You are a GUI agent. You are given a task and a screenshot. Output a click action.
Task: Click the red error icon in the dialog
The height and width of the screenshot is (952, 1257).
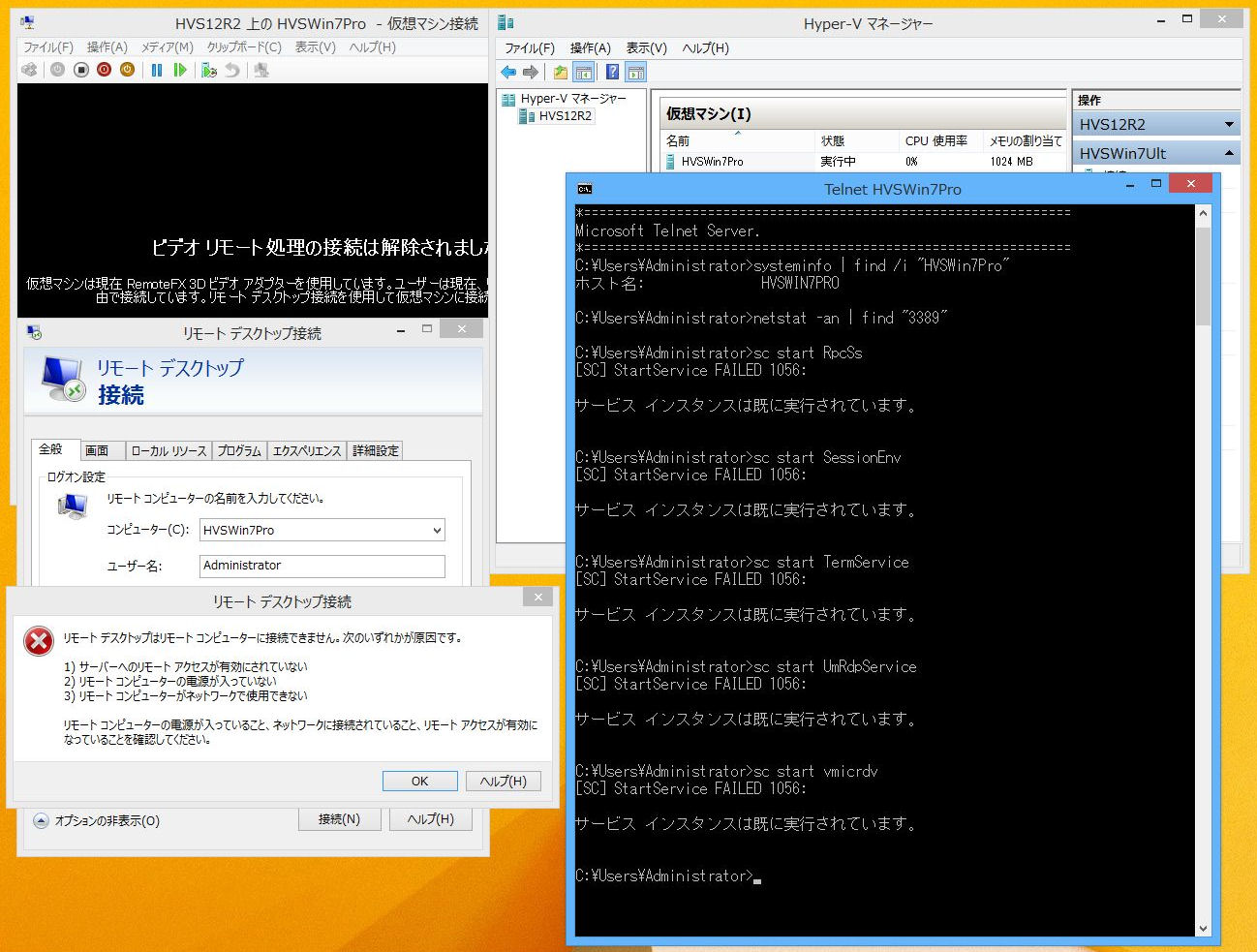(x=39, y=640)
